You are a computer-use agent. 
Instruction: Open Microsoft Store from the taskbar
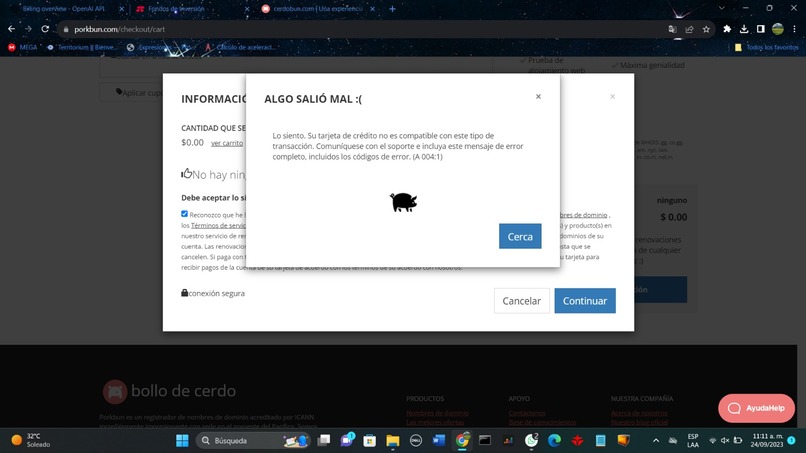pyautogui.click(x=370, y=441)
